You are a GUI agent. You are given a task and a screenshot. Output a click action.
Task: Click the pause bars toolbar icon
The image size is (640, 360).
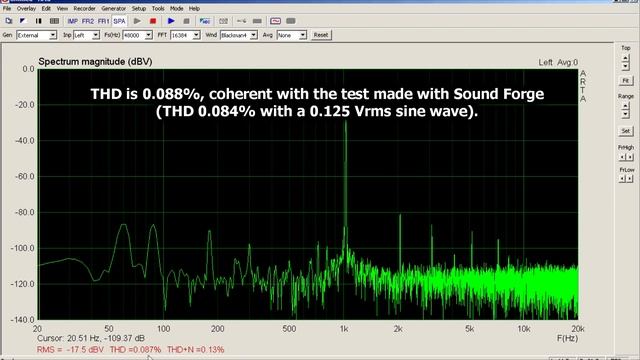click(x=38, y=21)
